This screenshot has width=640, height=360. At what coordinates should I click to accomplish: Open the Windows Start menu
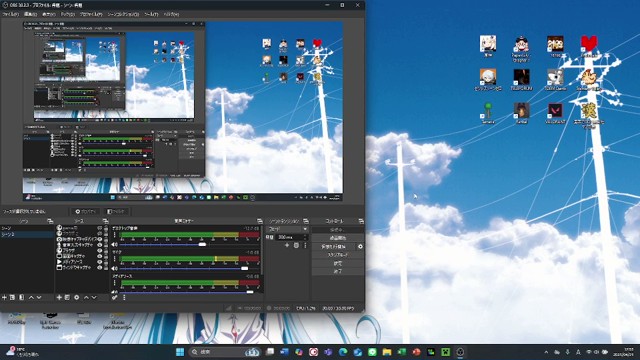[x=180, y=352]
